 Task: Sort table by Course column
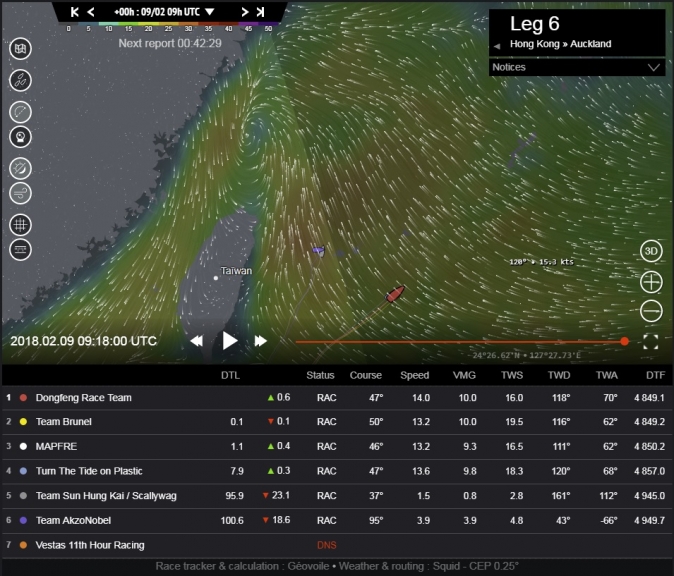[366, 375]
